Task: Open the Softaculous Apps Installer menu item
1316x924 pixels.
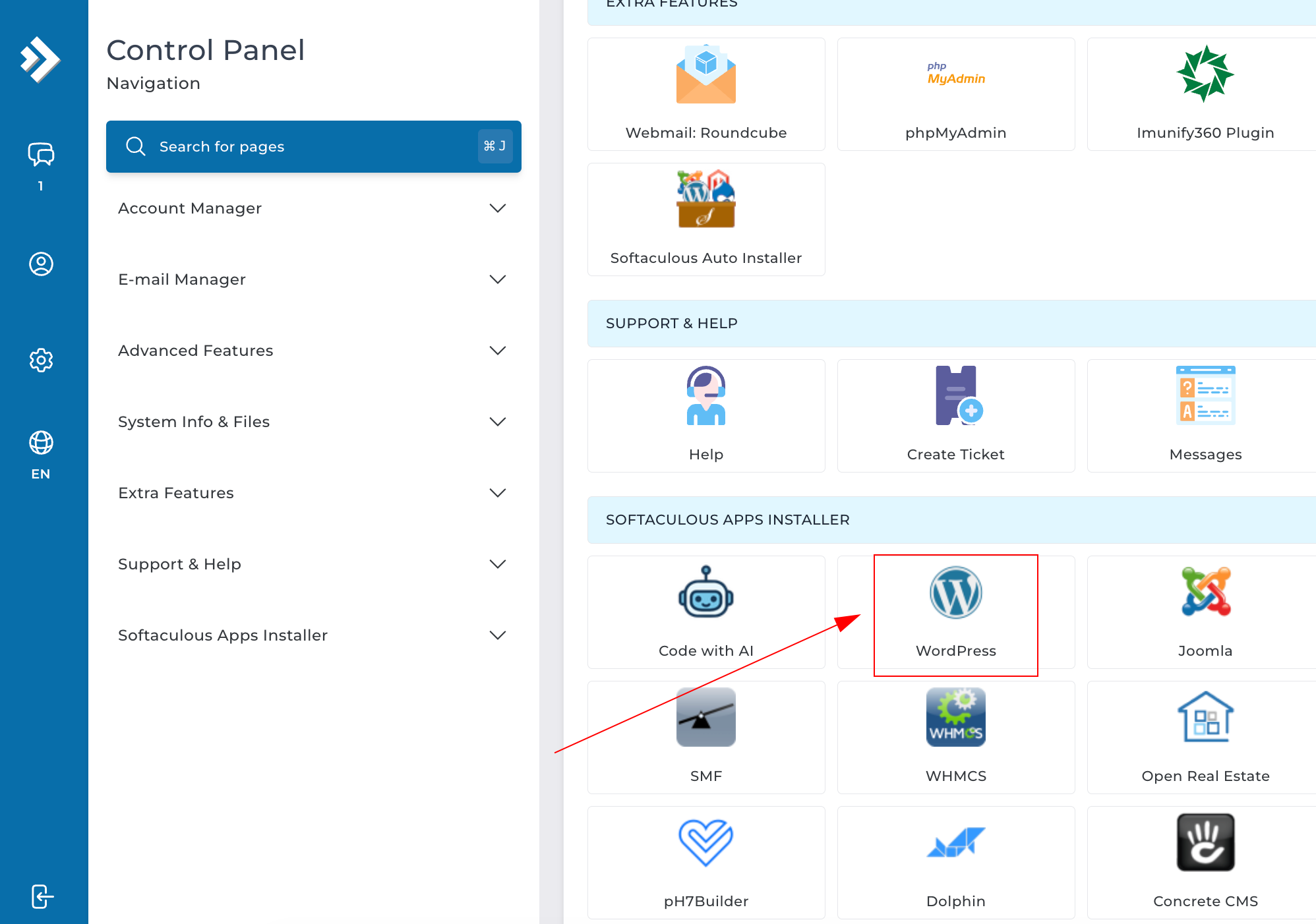Action: click(314, 635)
